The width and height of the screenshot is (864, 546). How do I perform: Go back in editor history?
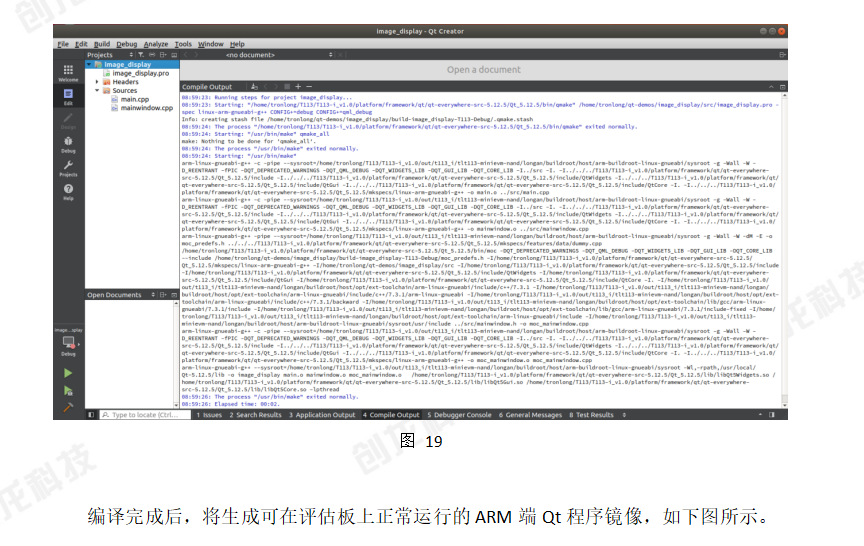(186, 55)
